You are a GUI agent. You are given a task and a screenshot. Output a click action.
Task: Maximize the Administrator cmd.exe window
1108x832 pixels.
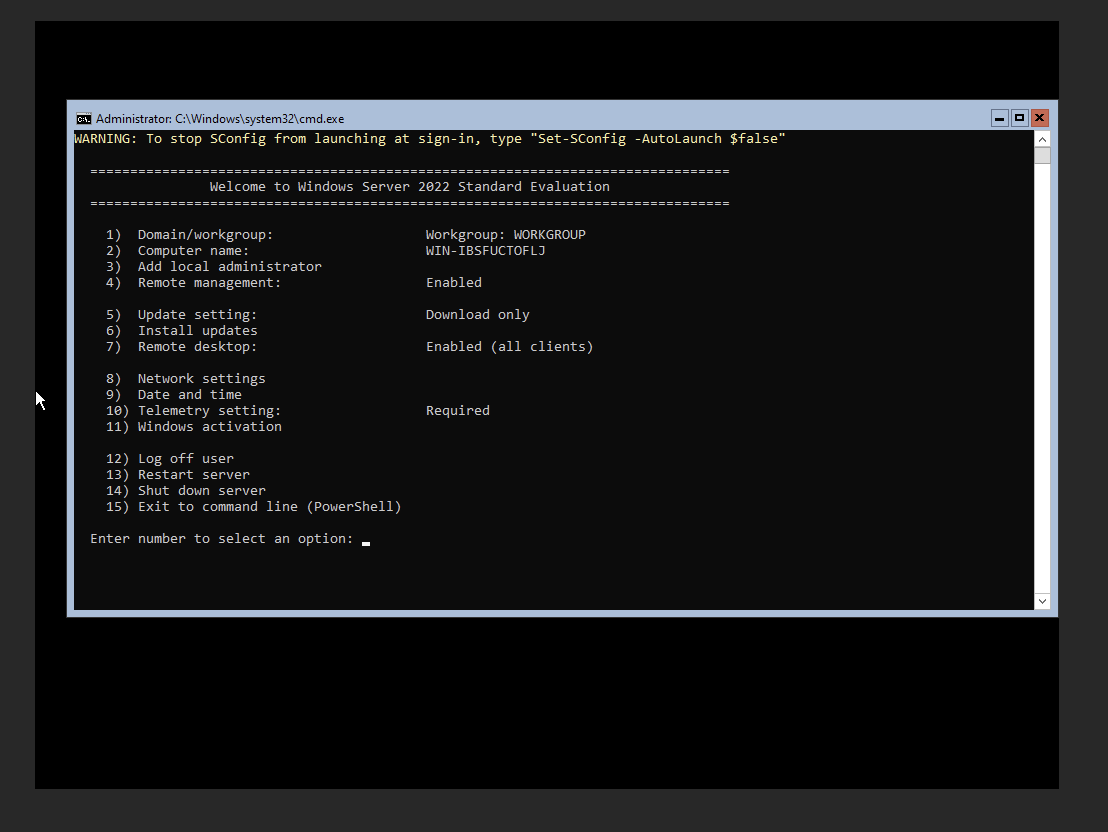pyautogui.click(x=1019, y=118)
